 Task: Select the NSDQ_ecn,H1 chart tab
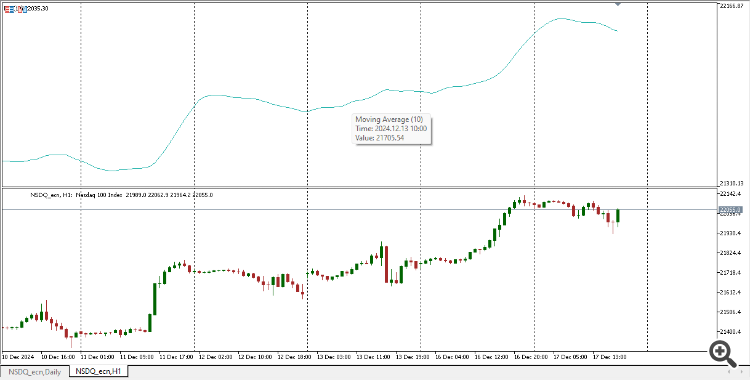[x=99, y=371]
